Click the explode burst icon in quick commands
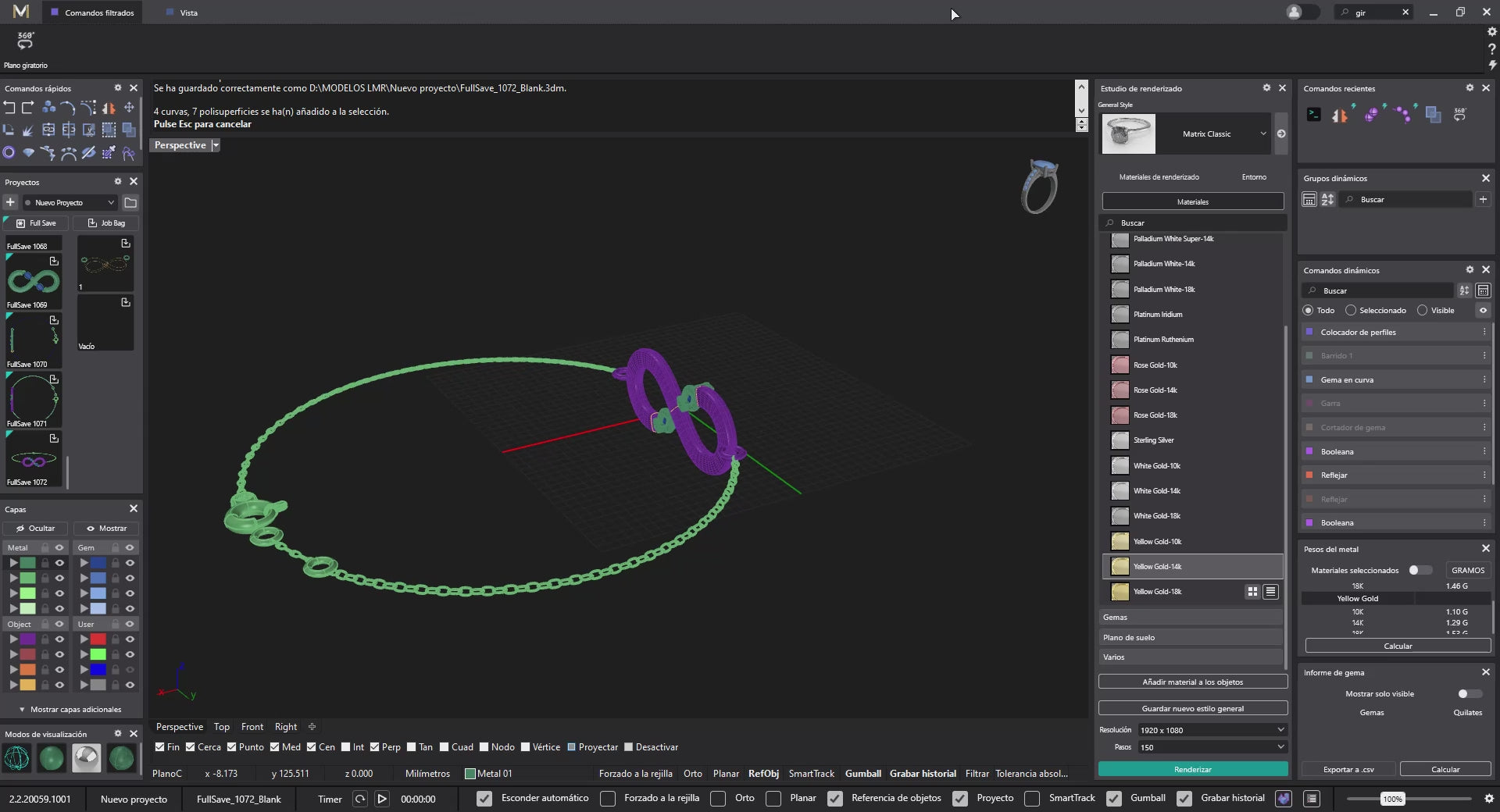 click(x=28, y=130)
